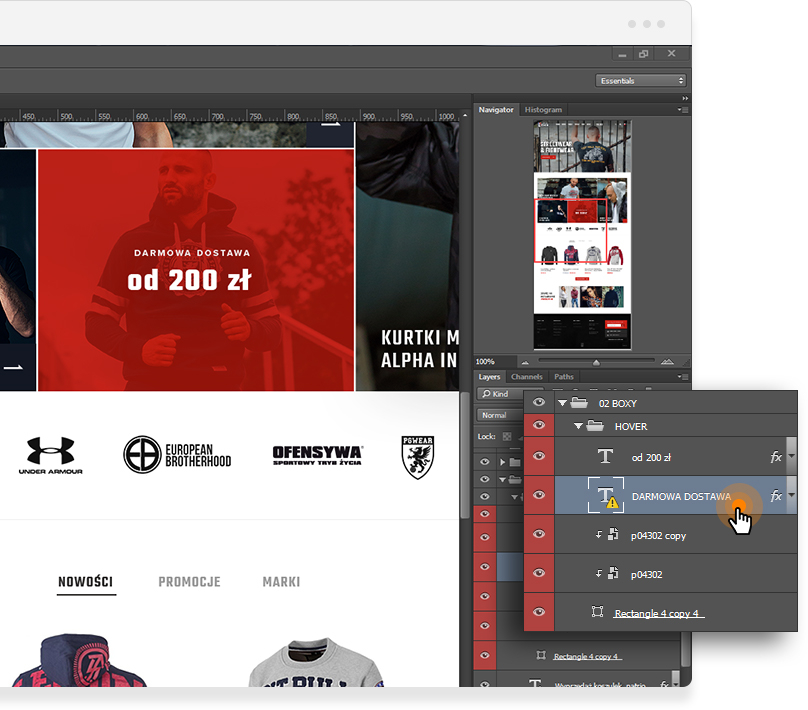808x710 pixels.
Task: Collapse the HOVER group triangle
Action: (x=578, y=426)
